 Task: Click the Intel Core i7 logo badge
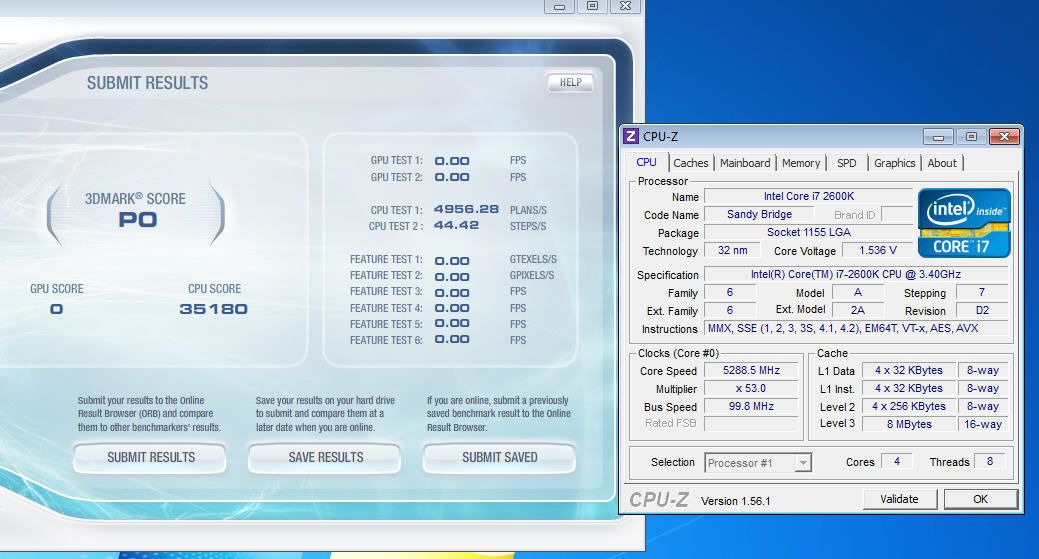964,223
